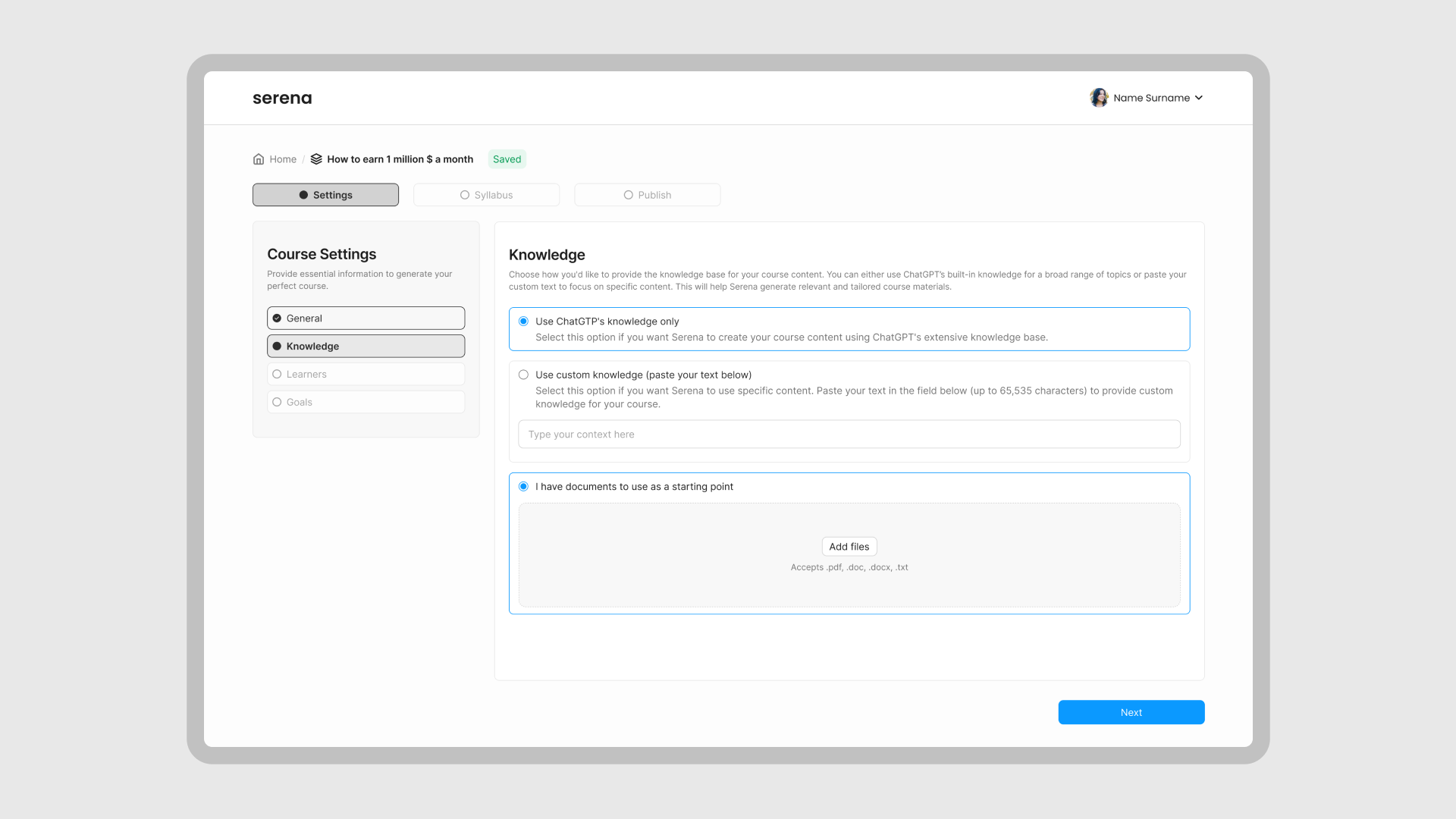Click the Goals empty circle icon
The width and height of the screenshot is (1456, 819).
[277, 403]
